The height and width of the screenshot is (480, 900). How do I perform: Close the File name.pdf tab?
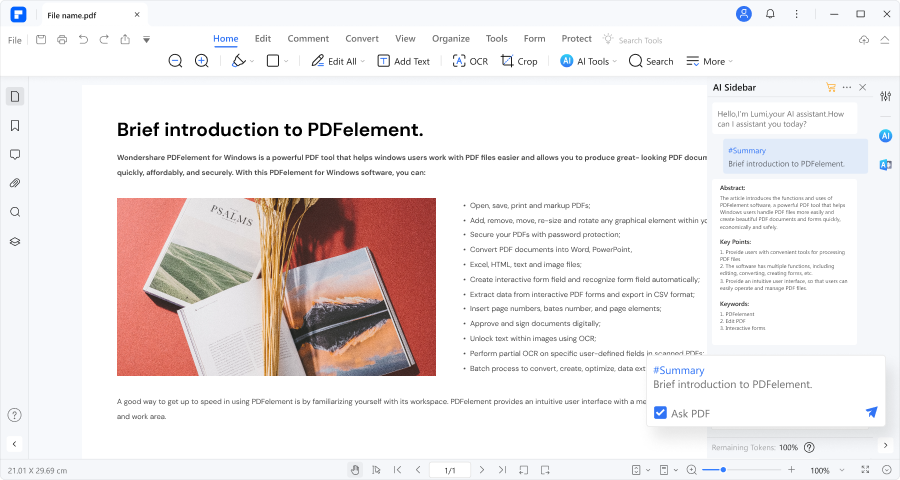tap(137, 14)
